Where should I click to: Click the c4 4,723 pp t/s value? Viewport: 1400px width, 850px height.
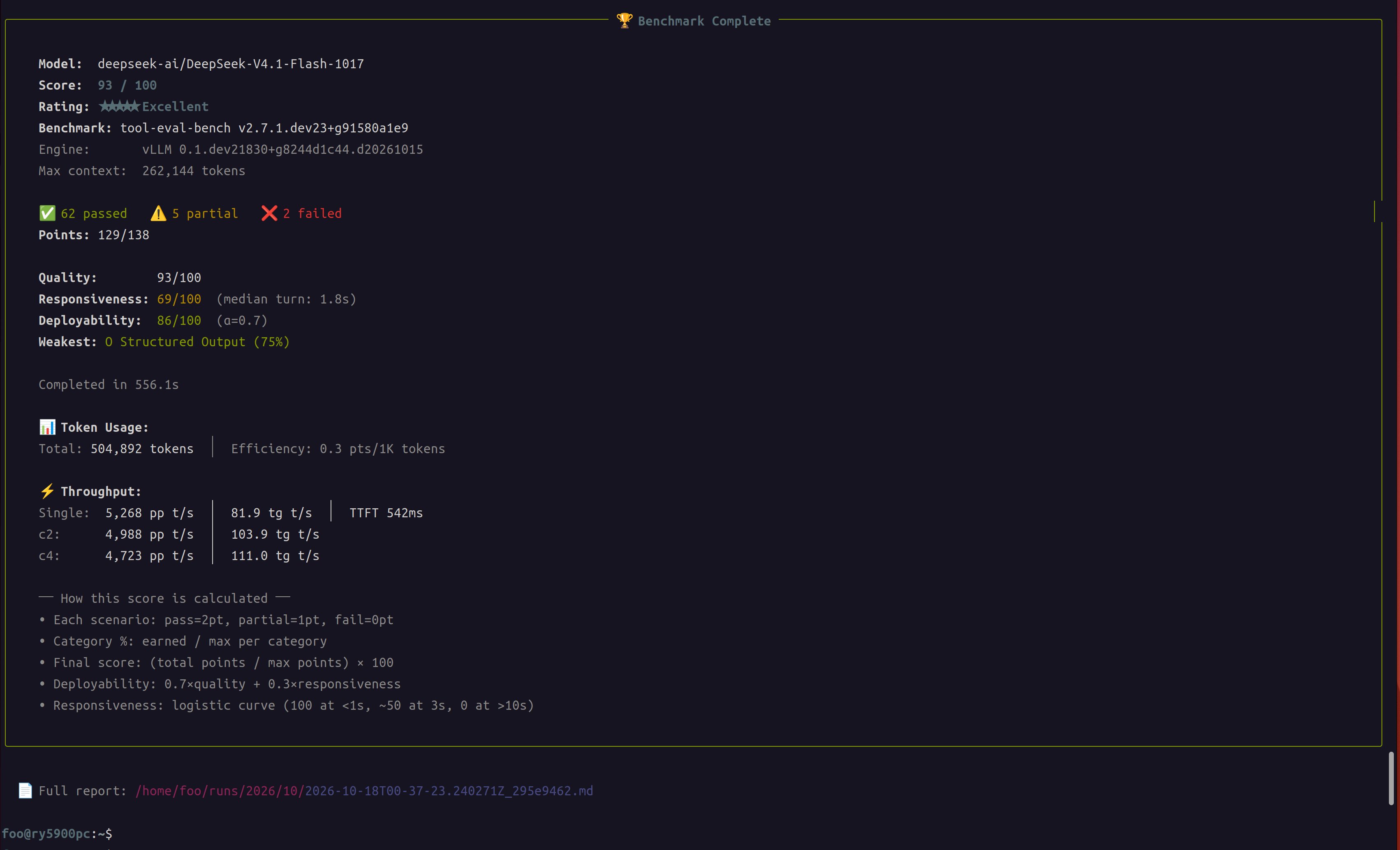(149, 556)
